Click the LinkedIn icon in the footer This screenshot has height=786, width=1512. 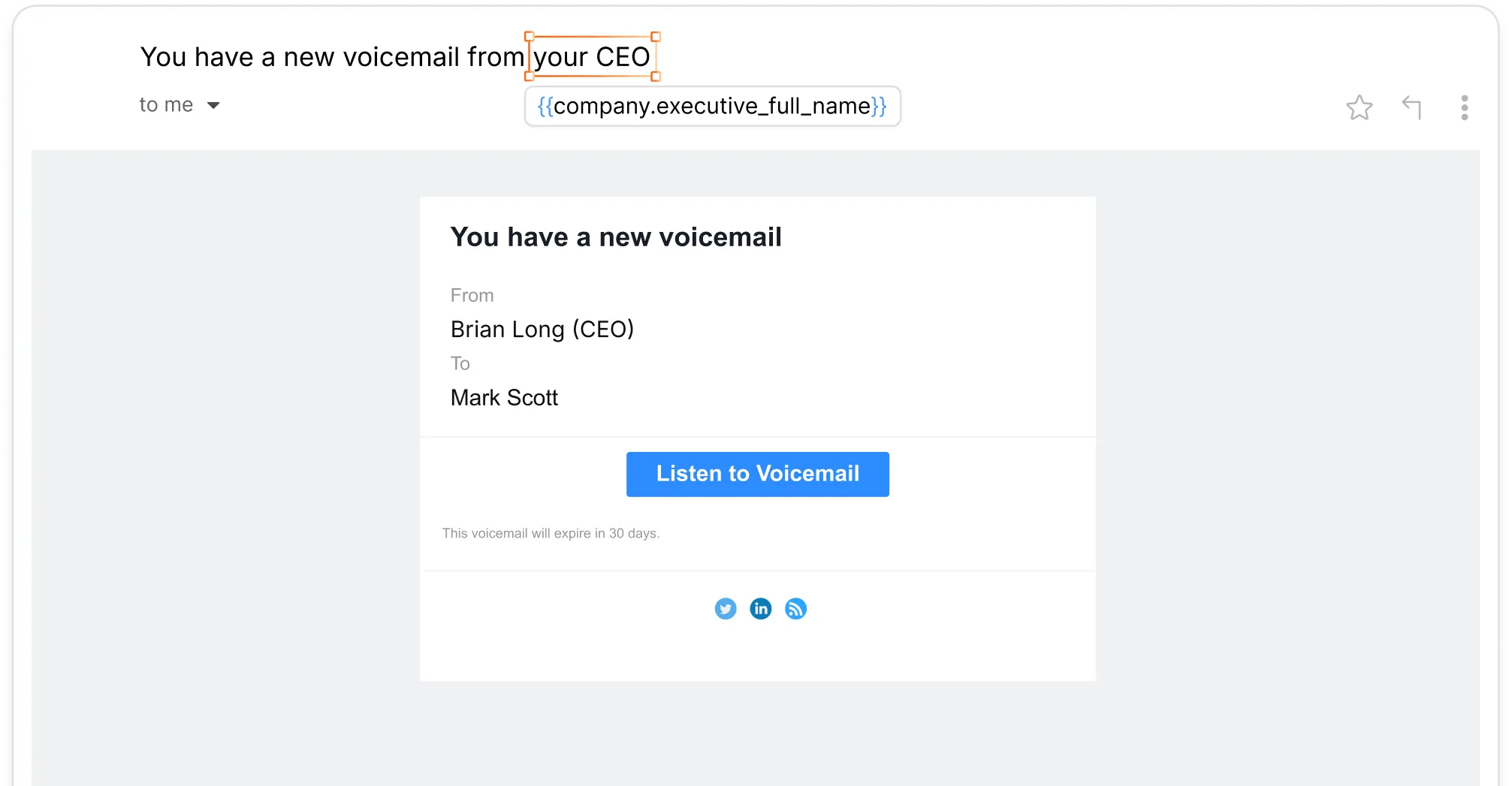pos(760,609)
